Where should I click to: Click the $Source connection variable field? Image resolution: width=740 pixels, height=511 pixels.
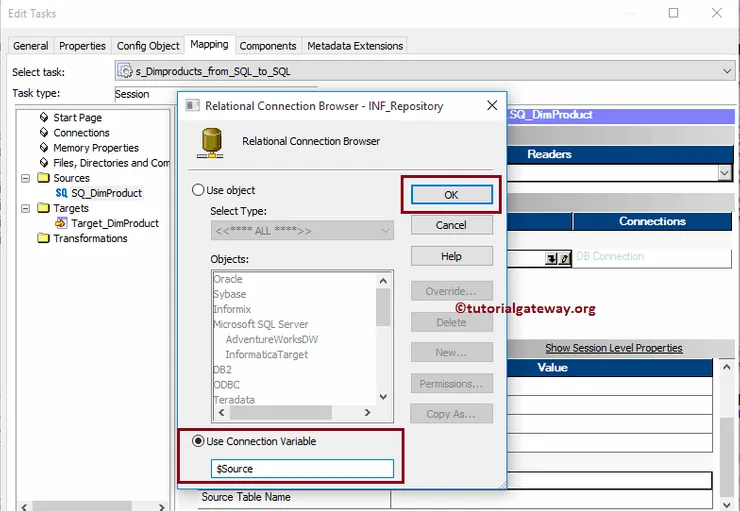click(x=302, y=469)
